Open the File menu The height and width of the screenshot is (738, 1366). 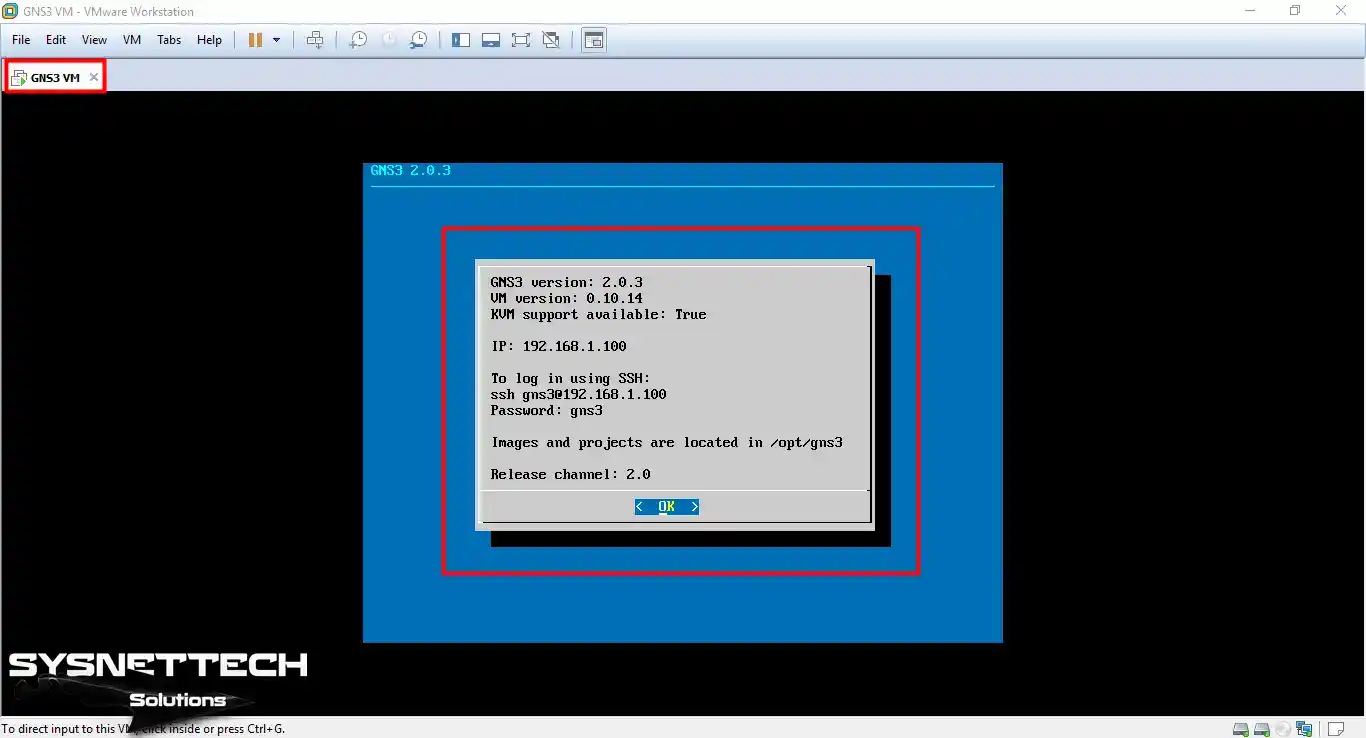click(21, 40)
